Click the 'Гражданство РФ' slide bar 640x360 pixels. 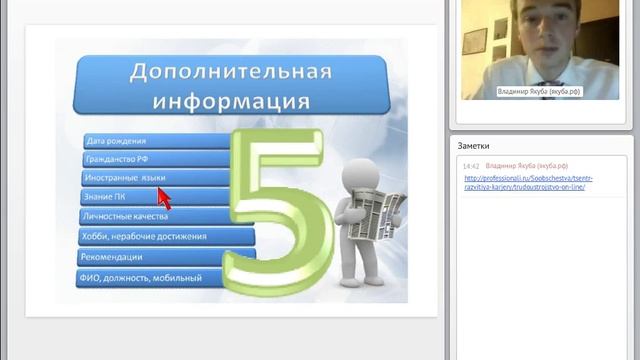[156, 159]
